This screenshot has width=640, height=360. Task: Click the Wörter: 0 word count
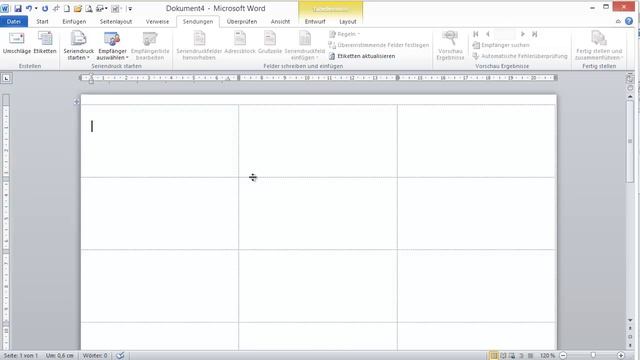(x=95, y=356)
